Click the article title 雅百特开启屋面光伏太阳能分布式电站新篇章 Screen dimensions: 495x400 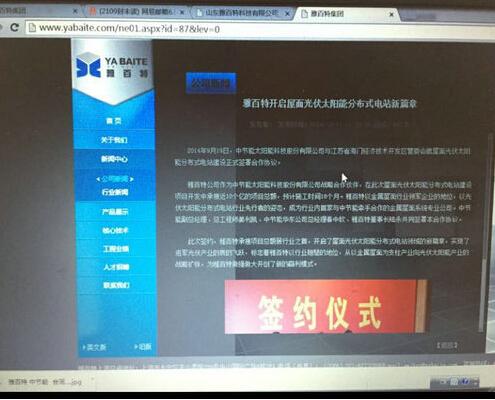[x=329, y=104]
